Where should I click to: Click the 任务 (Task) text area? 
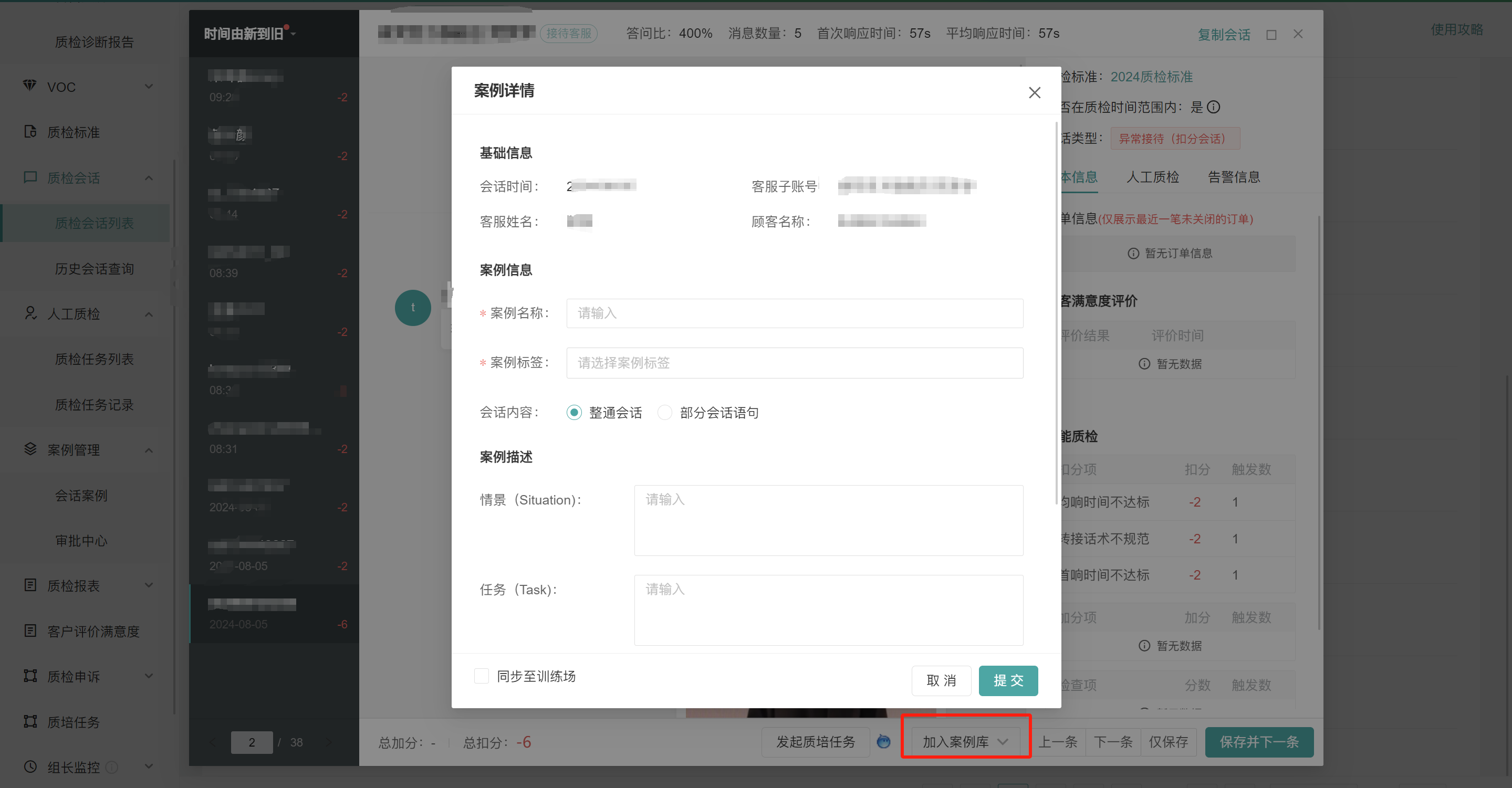click(x=828, y=610)
